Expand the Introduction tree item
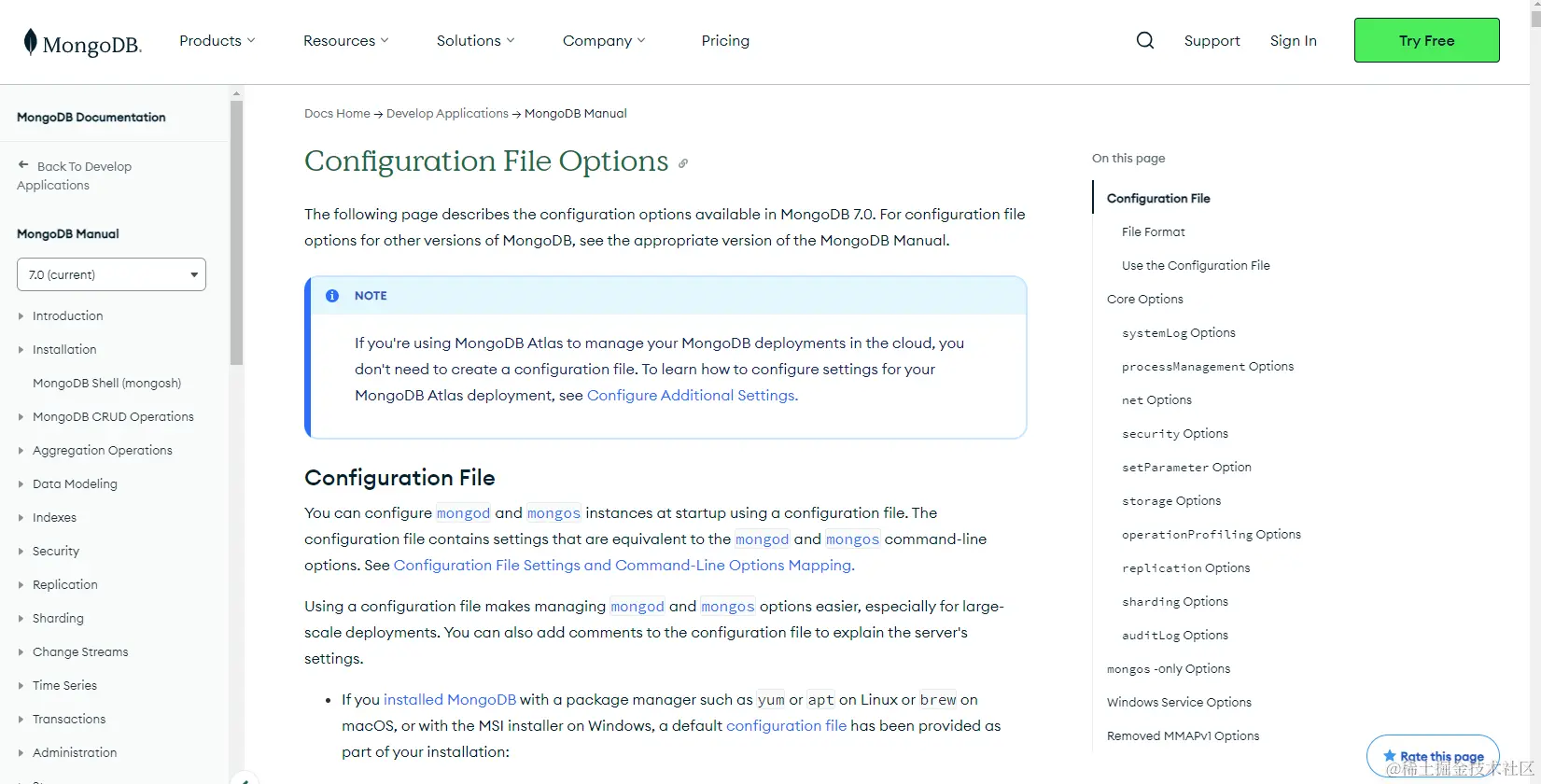This screenshot has width=1541, height=784. pyautogui.click(x=68, y=315)
